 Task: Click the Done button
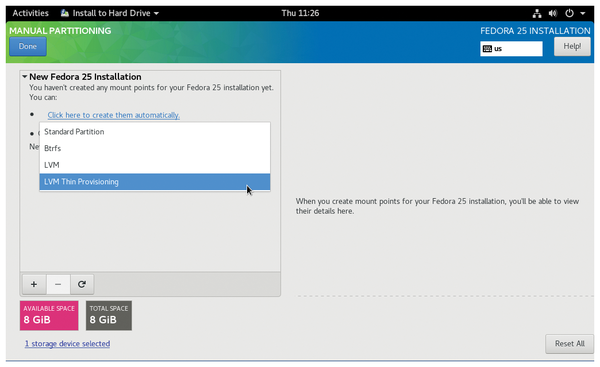pos(28,46)
